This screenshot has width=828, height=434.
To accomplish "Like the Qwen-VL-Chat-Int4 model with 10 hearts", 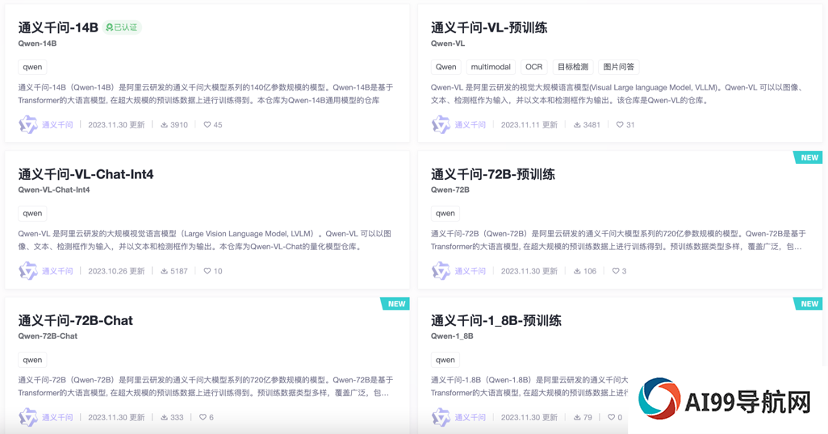I will (207, 271).
